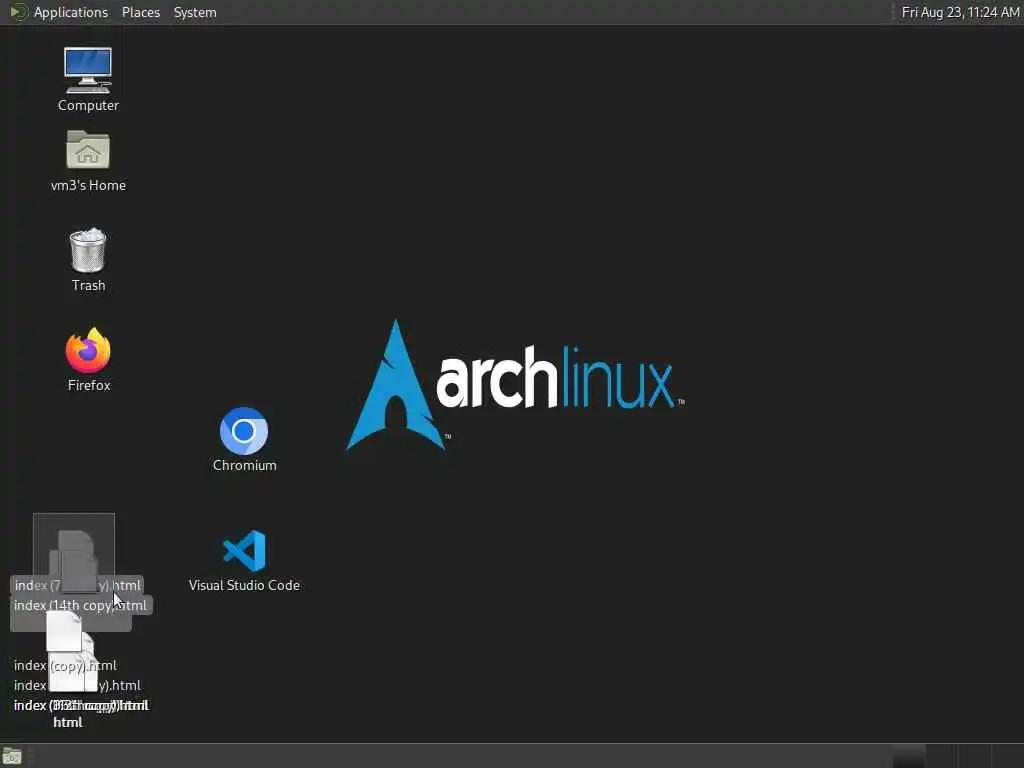Click the 'Visual Studio Code' label text

click(x=244, y=585)
